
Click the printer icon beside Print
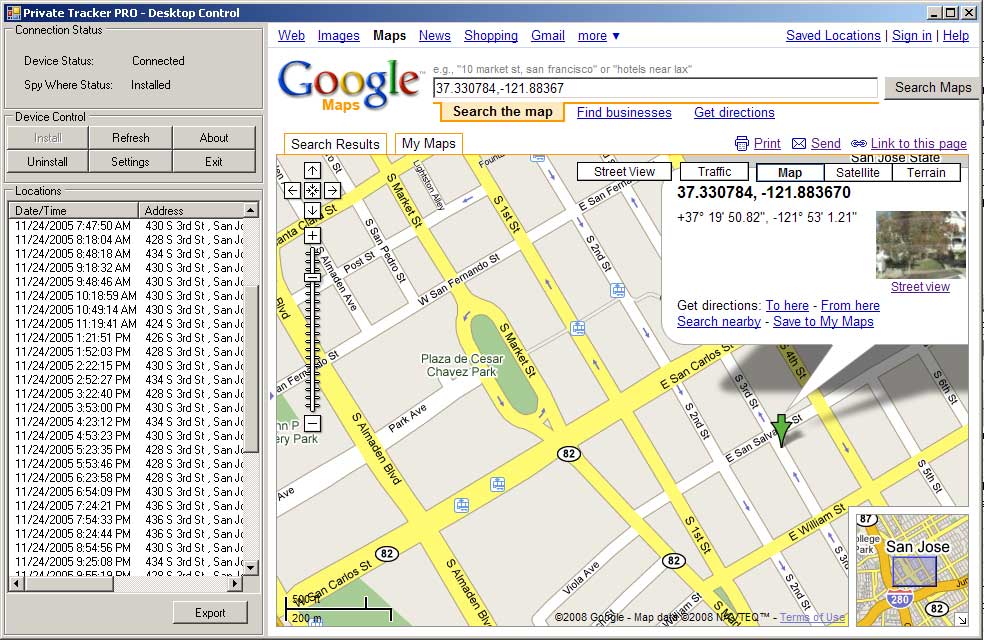tap(742, 144)
